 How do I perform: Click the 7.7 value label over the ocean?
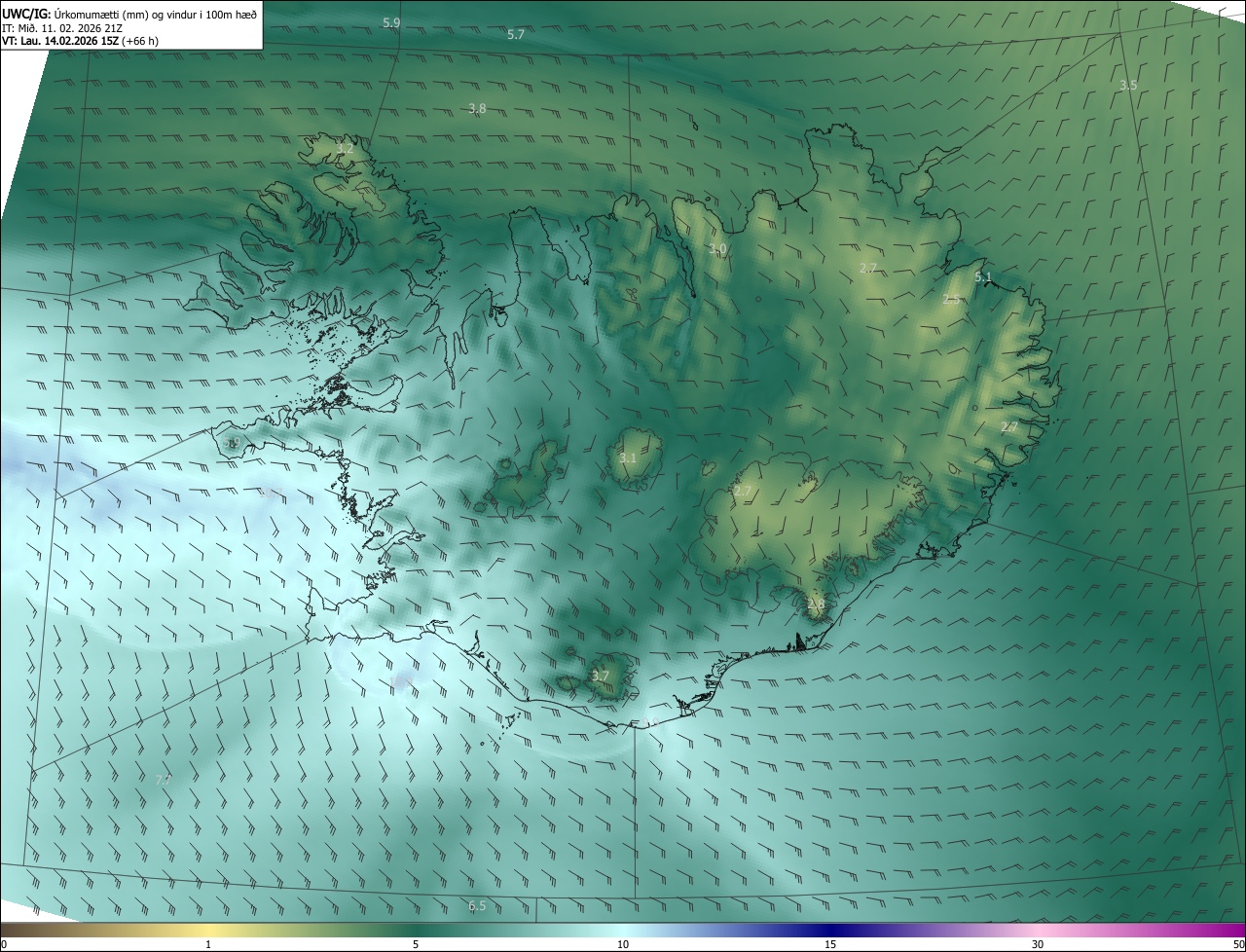click(164, 780)
